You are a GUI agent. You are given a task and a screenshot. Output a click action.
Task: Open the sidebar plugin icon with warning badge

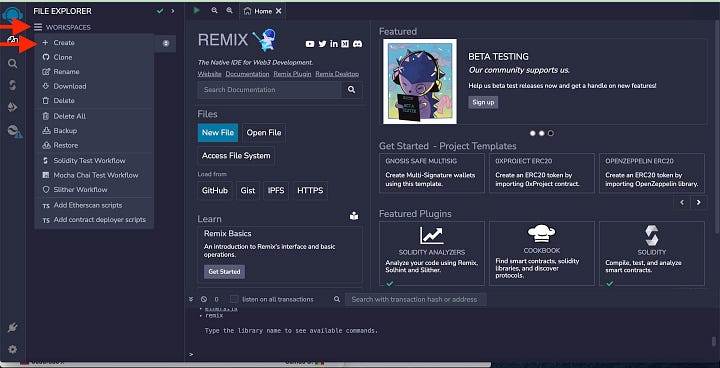14,132
